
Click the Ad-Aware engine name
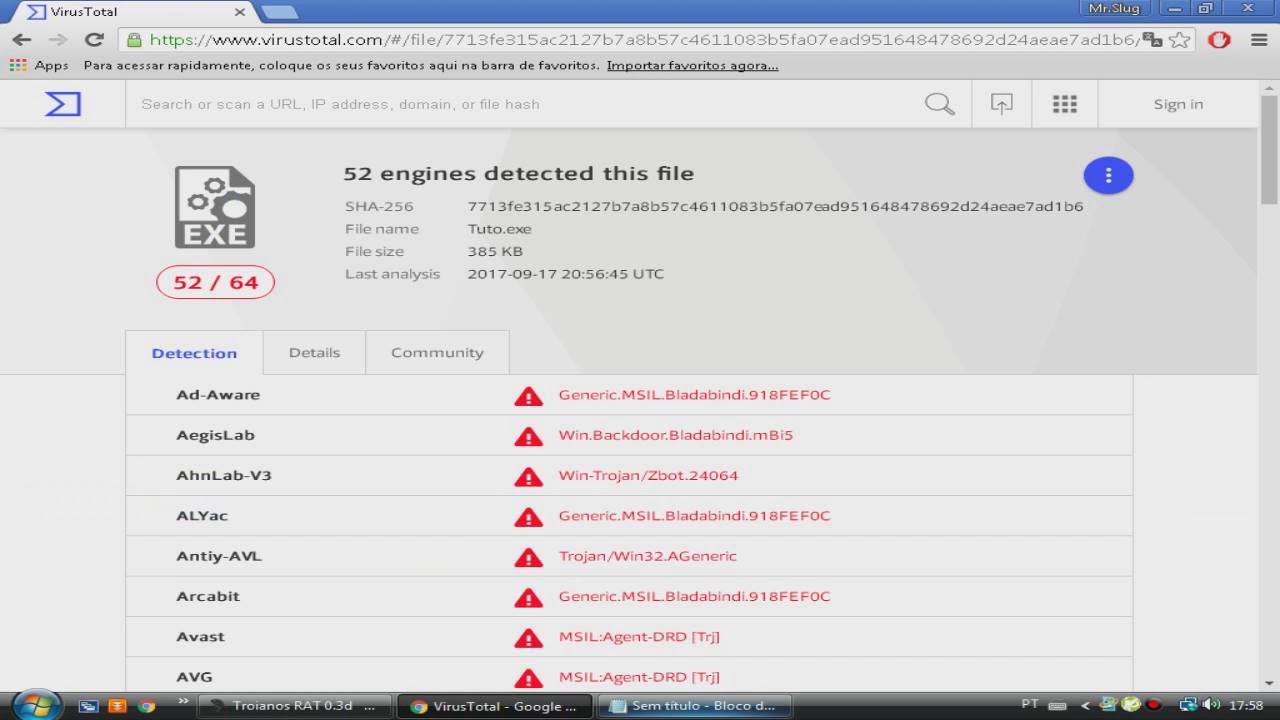(x=218, y=395)
